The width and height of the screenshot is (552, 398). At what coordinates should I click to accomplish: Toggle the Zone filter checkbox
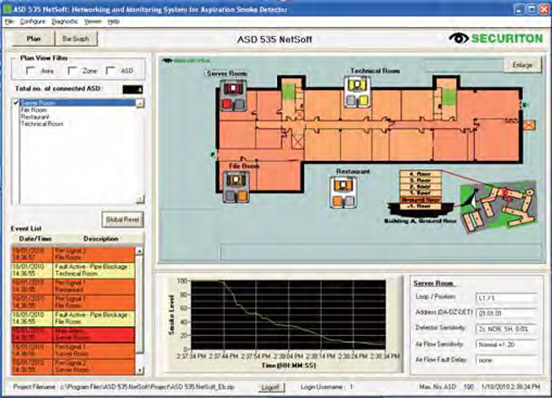pos(73,70)
